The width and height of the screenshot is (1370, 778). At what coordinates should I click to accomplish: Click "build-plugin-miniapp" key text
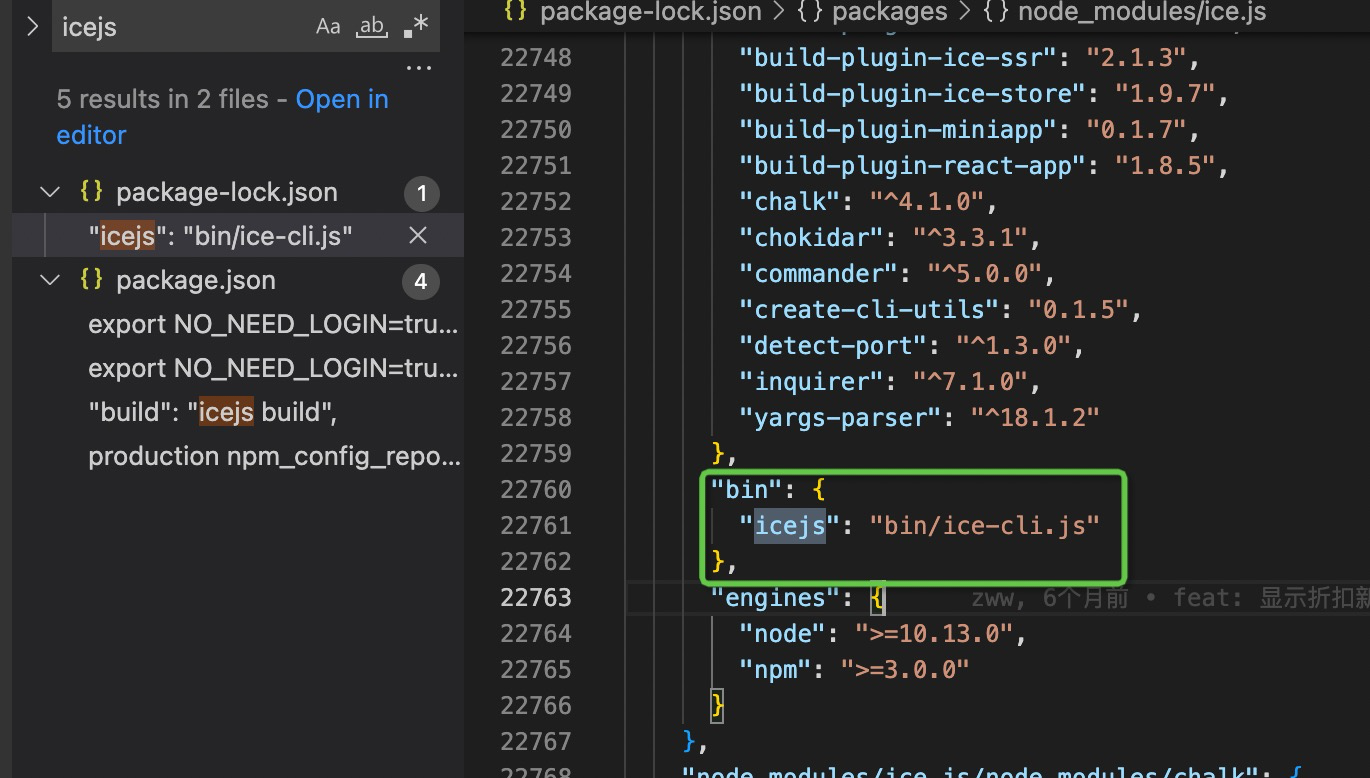tap(898, 129)
